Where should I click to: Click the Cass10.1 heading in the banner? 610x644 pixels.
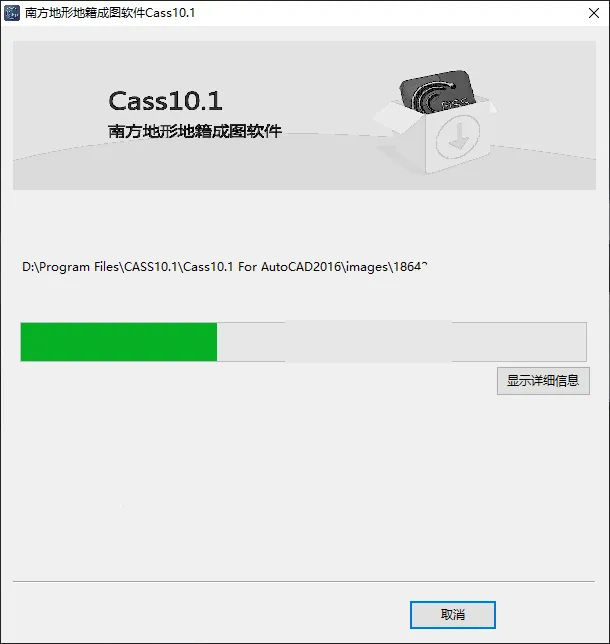coord(165,101)
